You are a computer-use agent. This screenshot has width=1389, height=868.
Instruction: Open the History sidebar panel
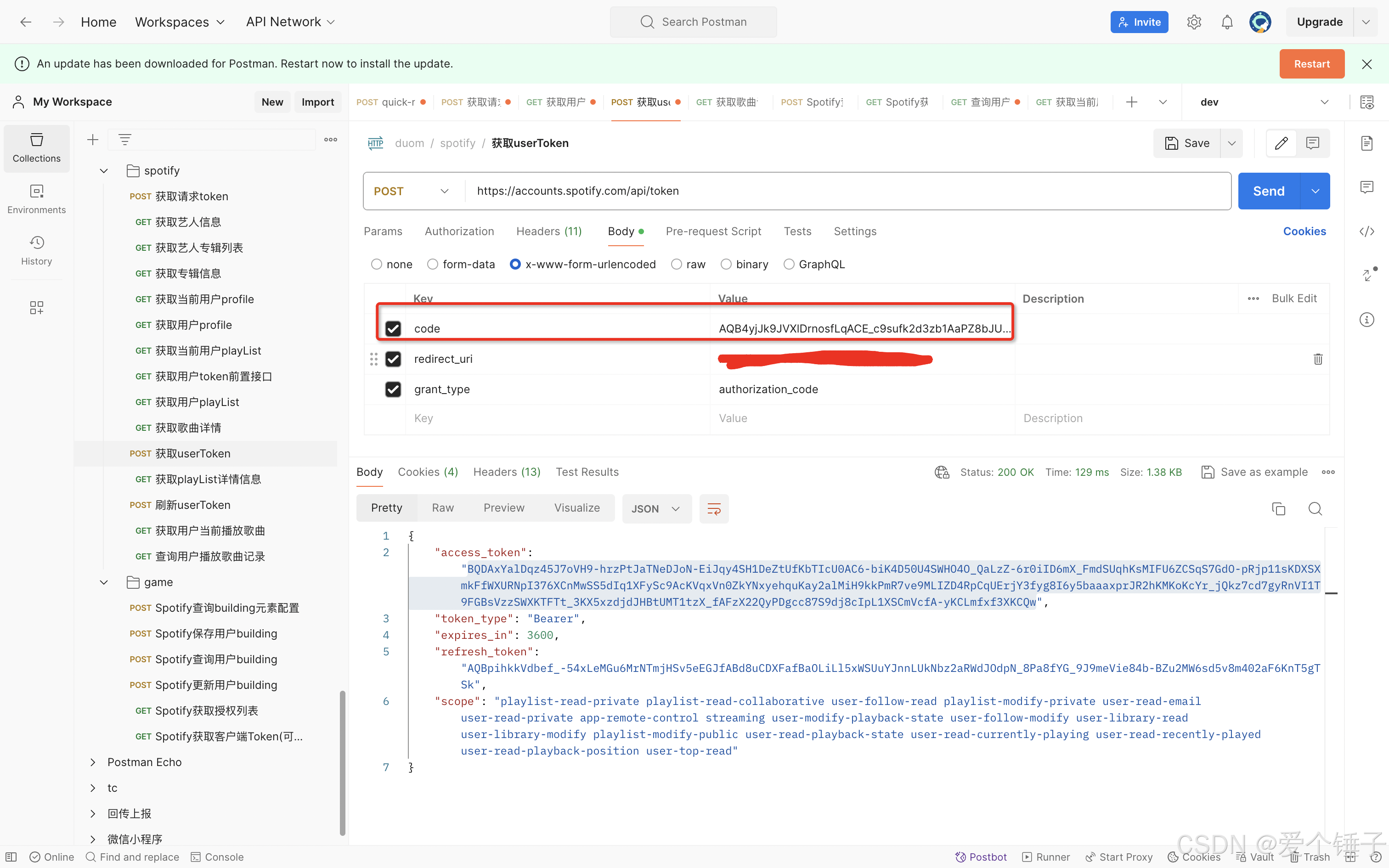36,250
